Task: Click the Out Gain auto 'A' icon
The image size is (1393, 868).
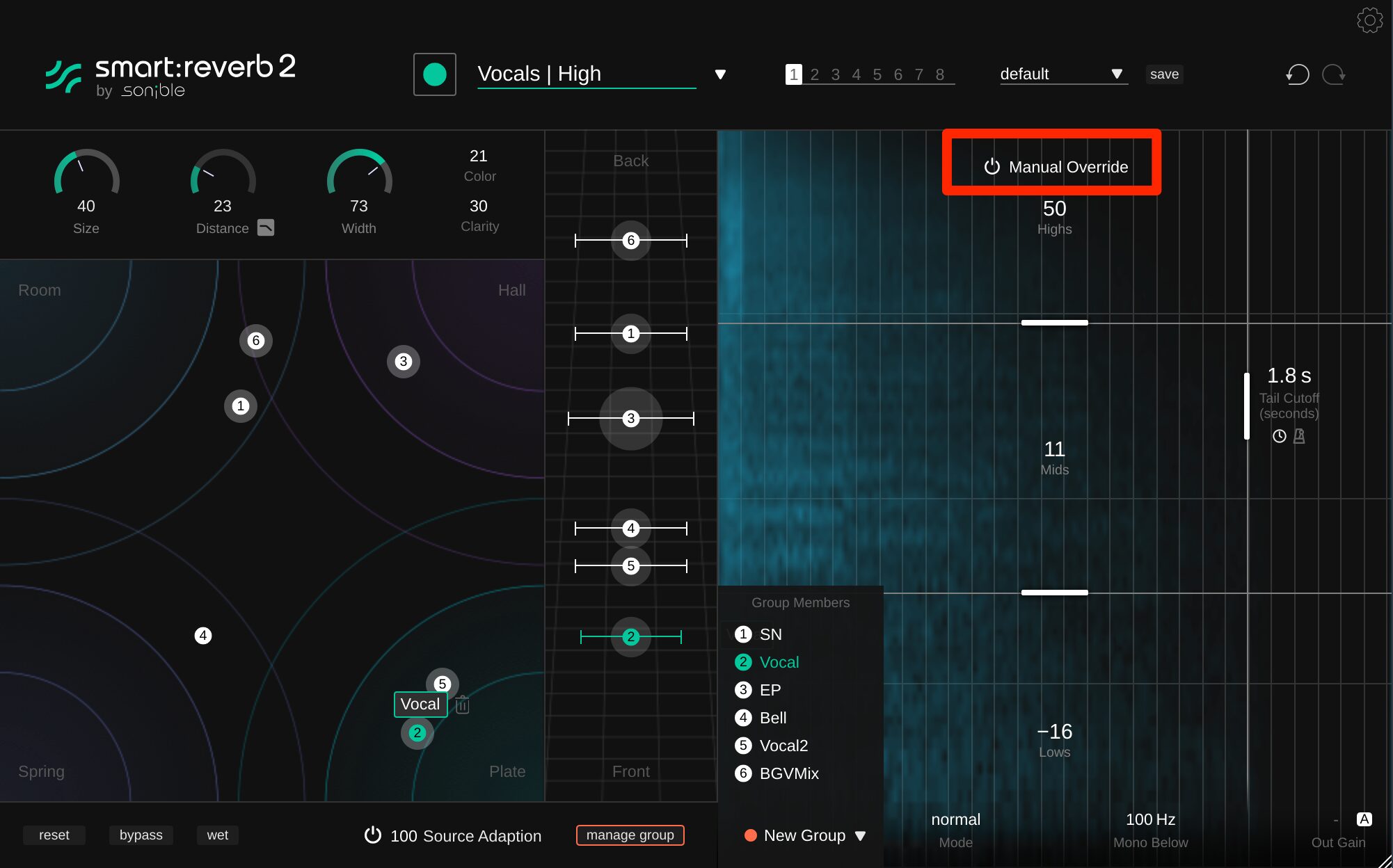Action: click(x=1364, y=819)
